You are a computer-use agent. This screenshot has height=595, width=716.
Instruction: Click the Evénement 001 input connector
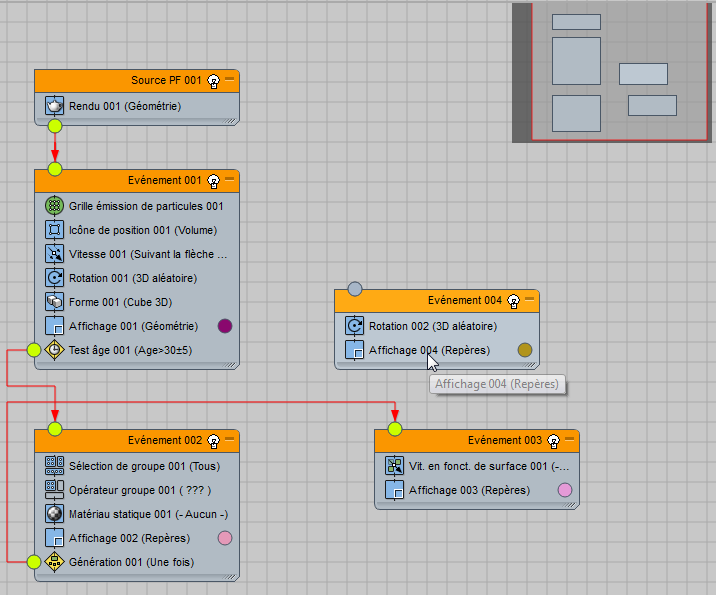point(55,169)
